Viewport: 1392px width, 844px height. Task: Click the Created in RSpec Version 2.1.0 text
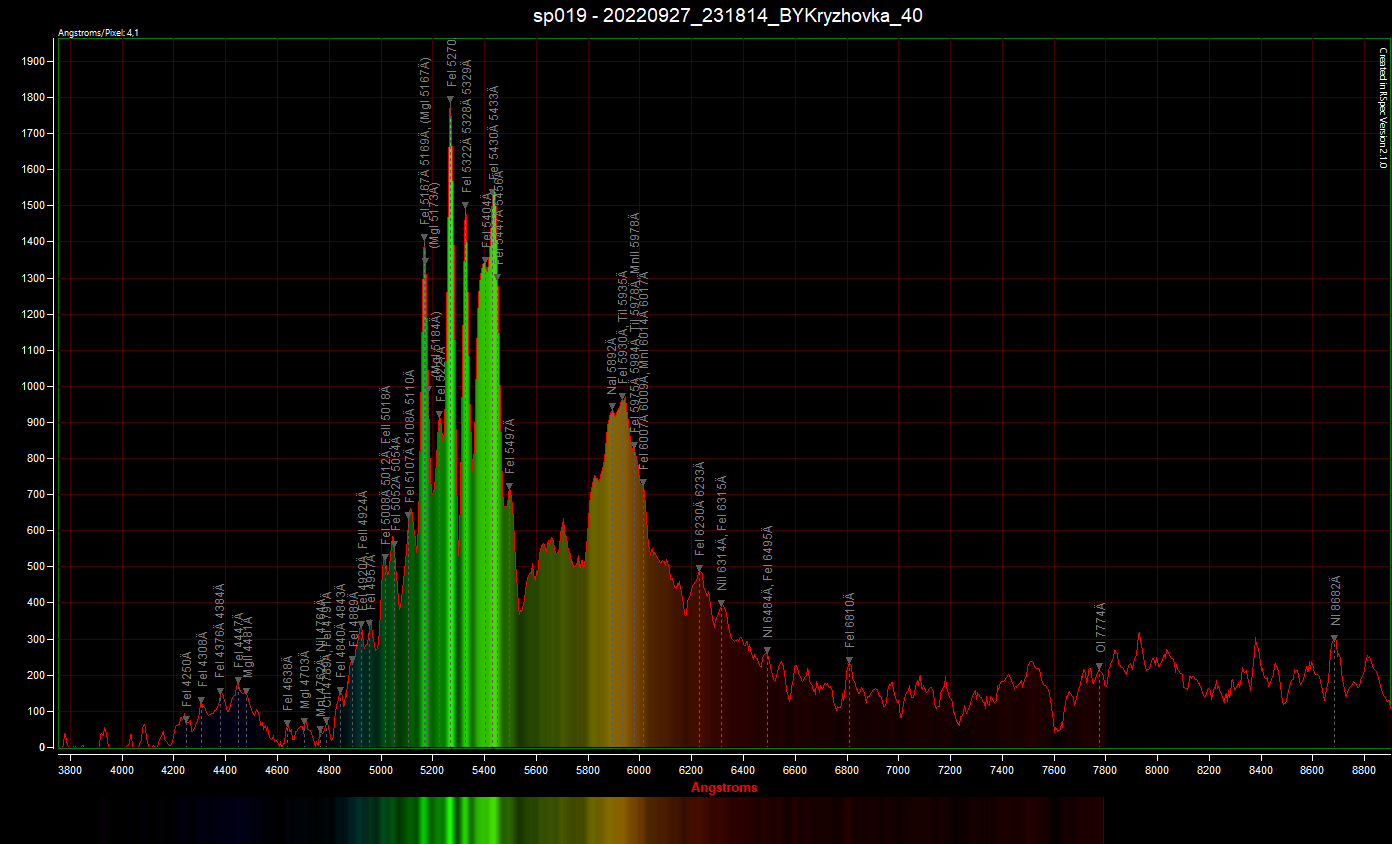(x=1382, y=107)
